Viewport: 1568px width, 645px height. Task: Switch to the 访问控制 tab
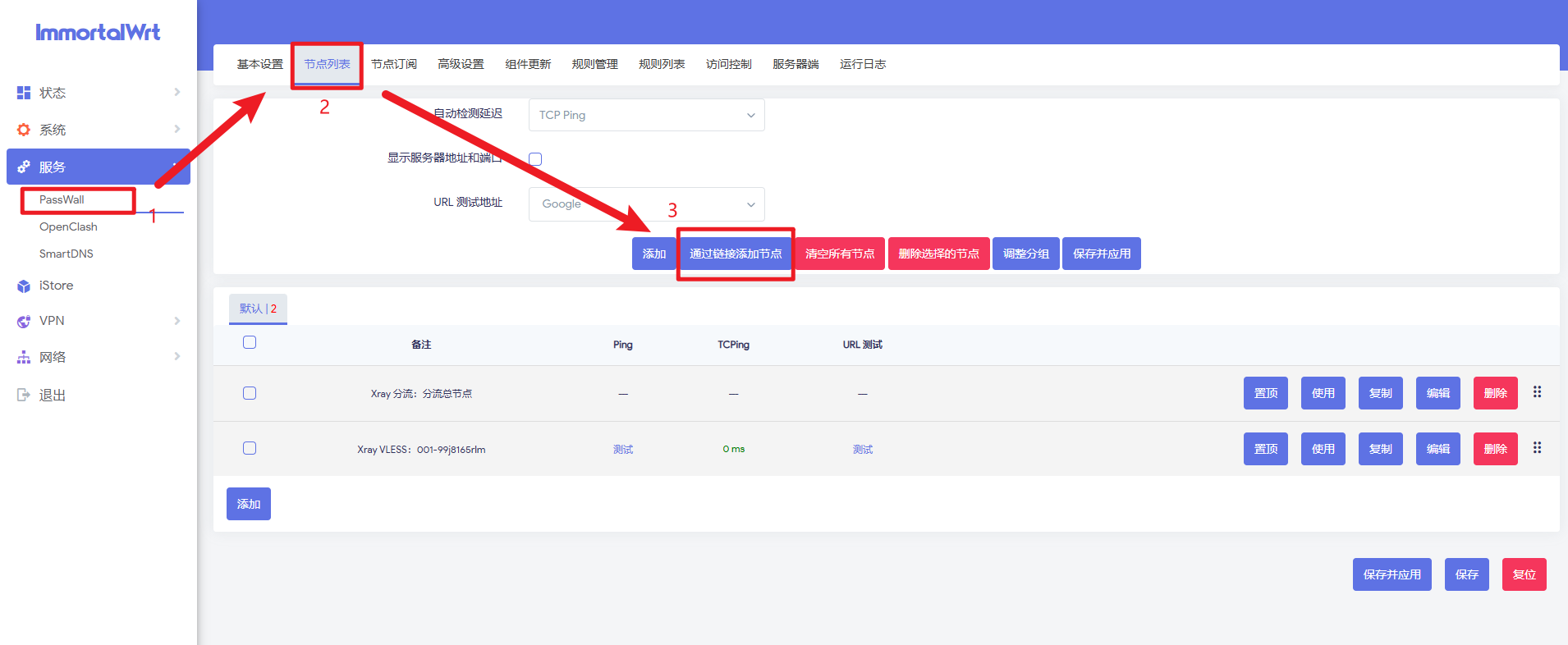pyautogui.click(x=729, y=64)
